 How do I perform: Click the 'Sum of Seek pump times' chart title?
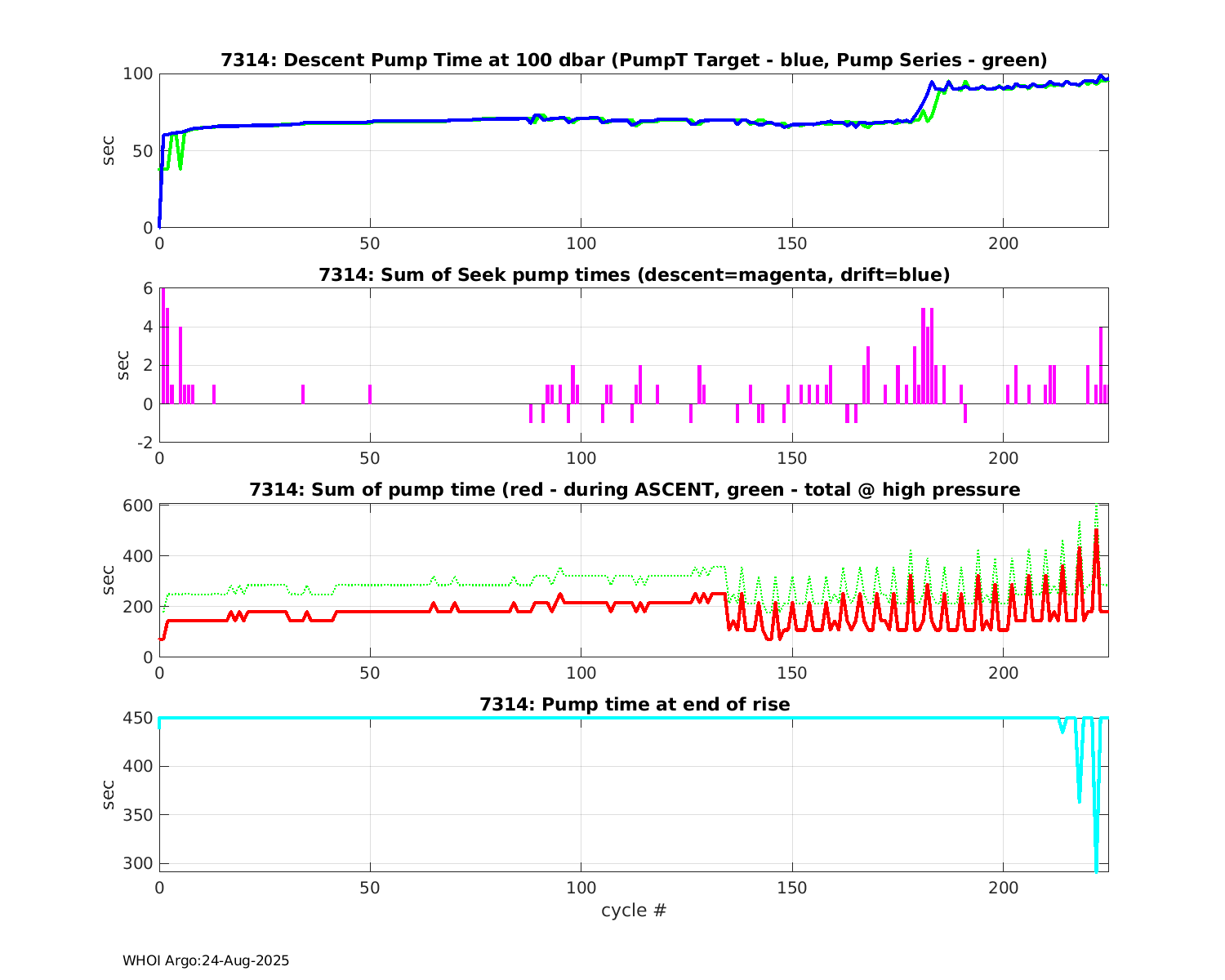634,275
